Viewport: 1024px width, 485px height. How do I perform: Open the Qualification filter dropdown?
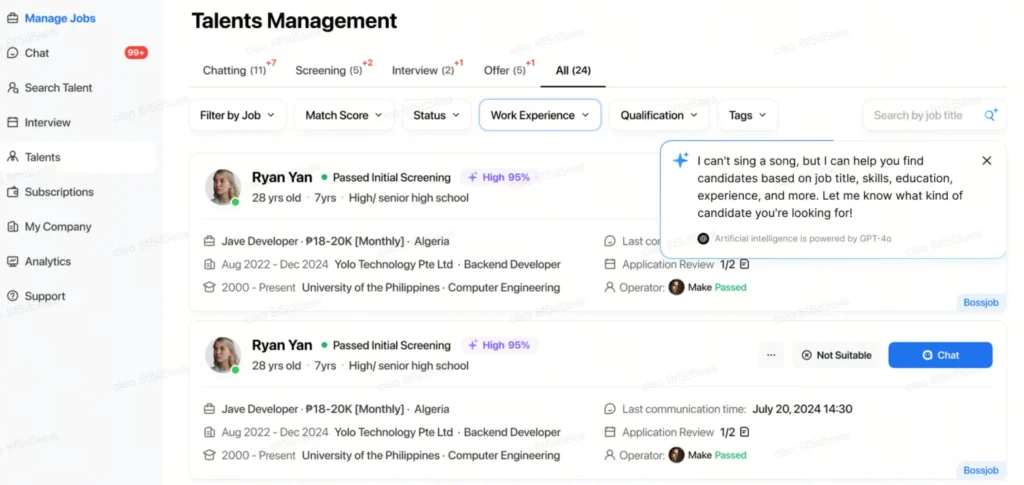click(x=659, y=115)
